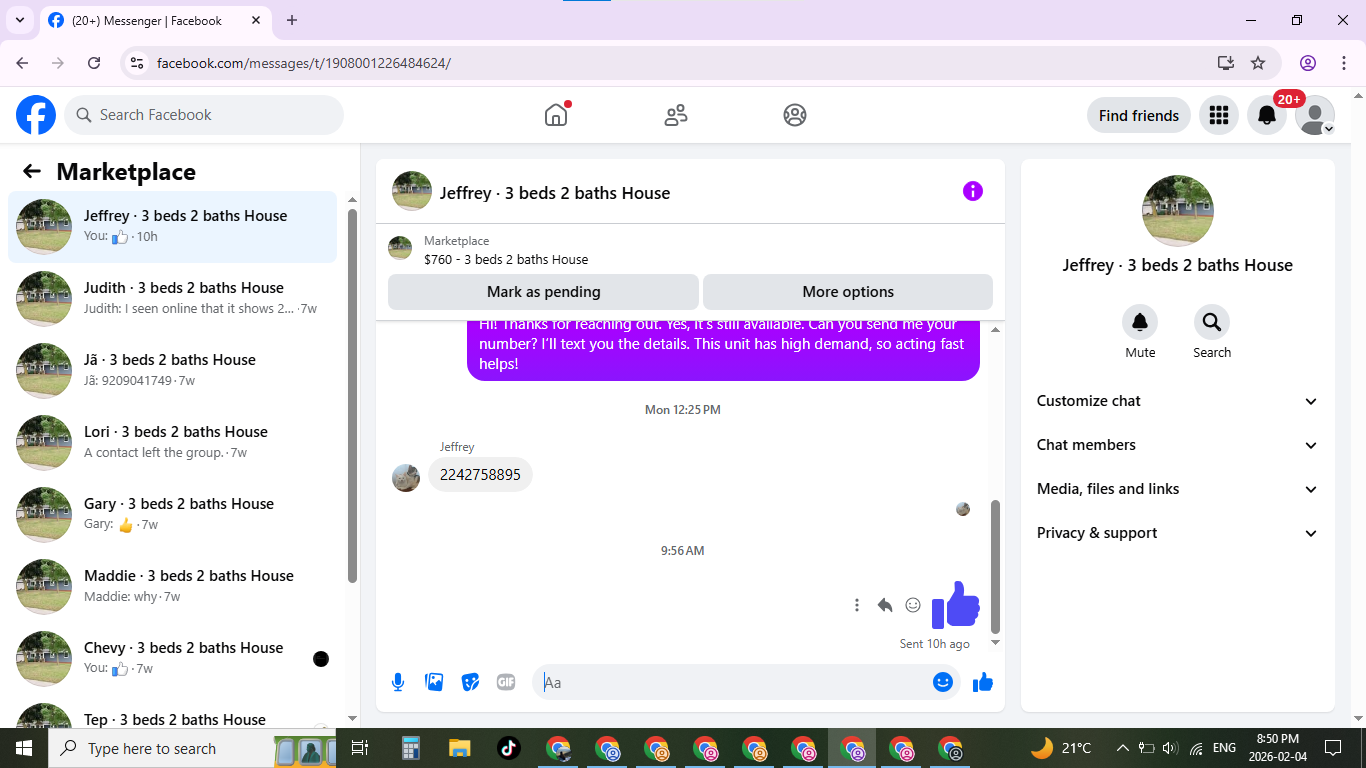Search in conversation magnifier icon
Image resolution: width=1366 pixels, height=768 pixels.
[1212, 322]
